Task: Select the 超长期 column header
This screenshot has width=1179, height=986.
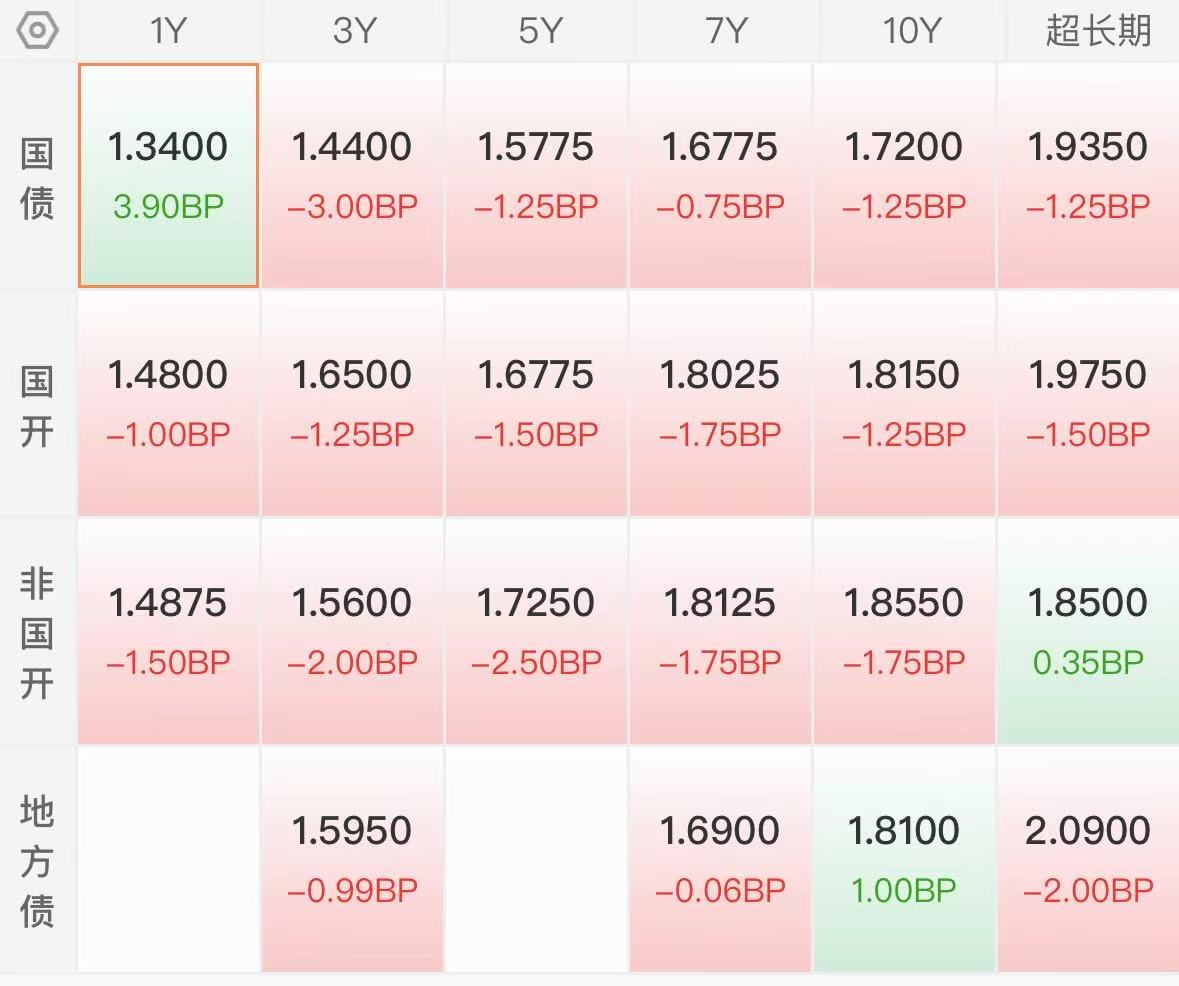Action: coord(1099,31)
